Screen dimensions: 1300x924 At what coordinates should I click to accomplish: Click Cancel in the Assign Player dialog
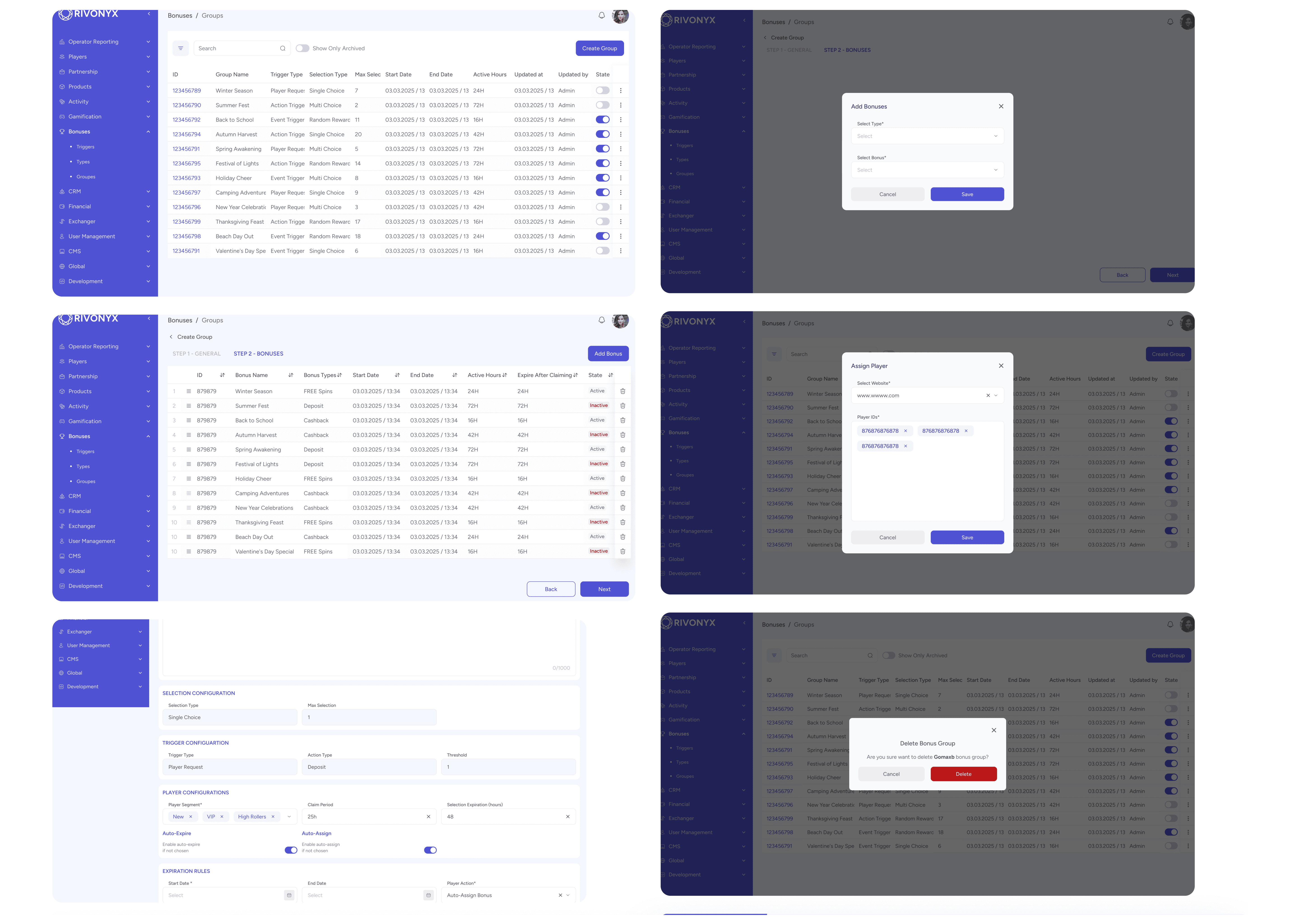(x=887, y=538)
